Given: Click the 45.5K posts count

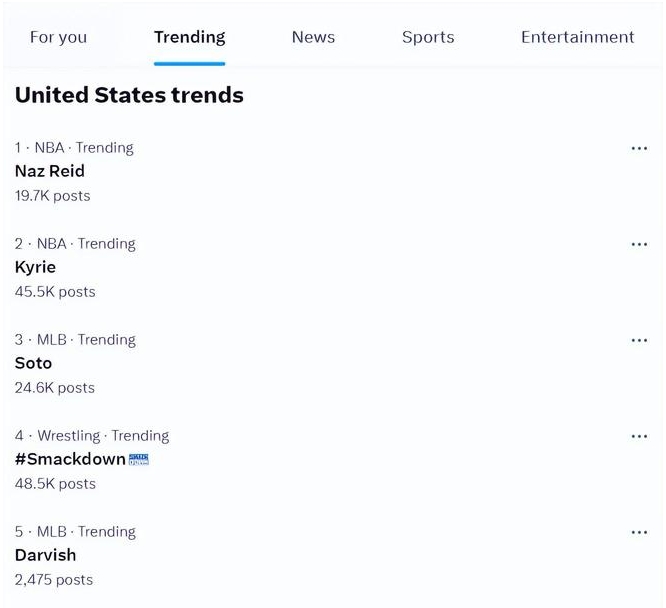Looking at the screenshot, I should (55, 292).
